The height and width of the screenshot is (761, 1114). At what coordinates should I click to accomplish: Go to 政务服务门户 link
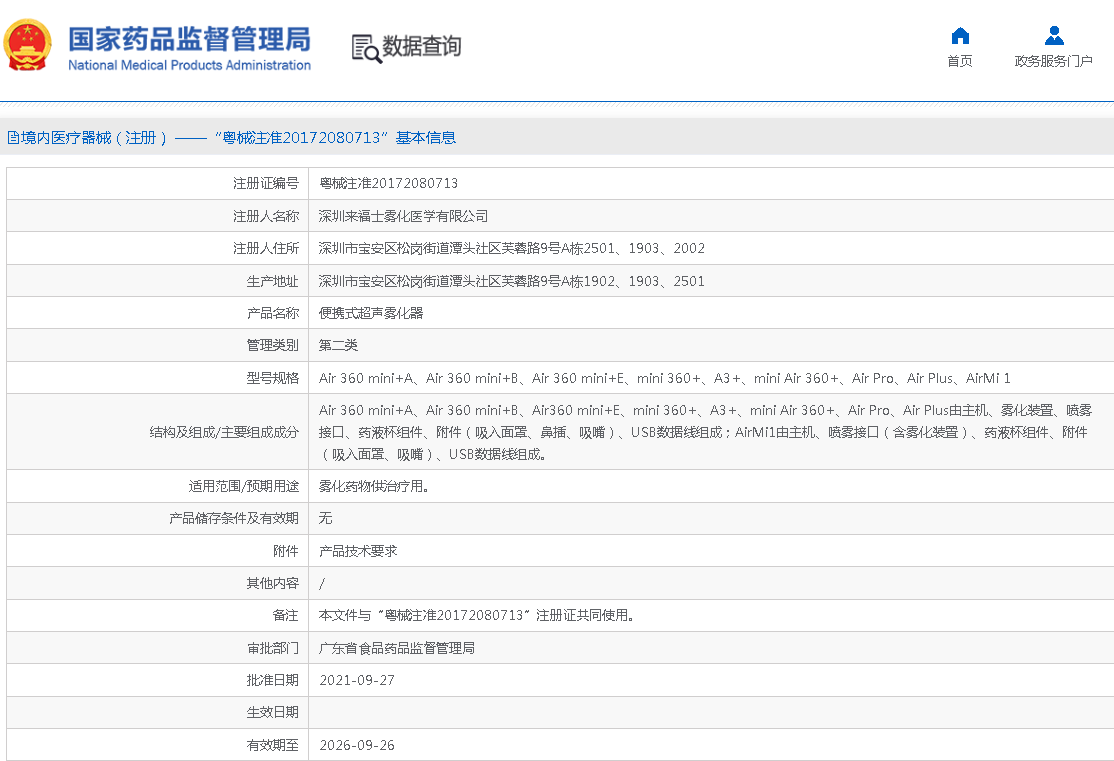pyautogui.click(x=1054, y=62)
